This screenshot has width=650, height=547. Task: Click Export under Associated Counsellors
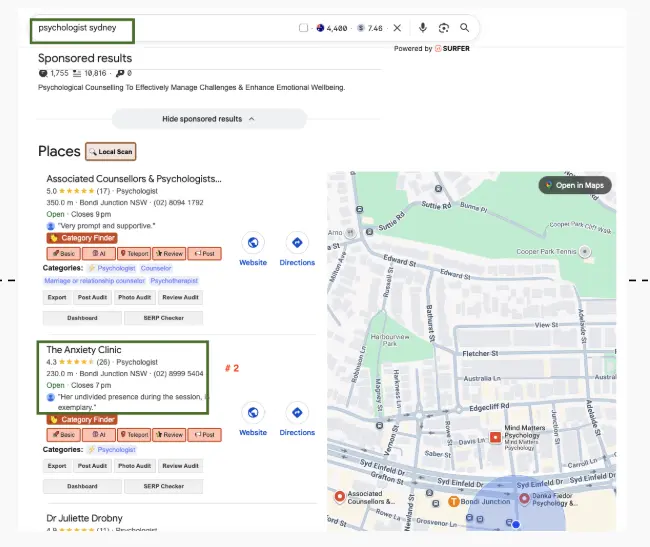click(57, 297)
